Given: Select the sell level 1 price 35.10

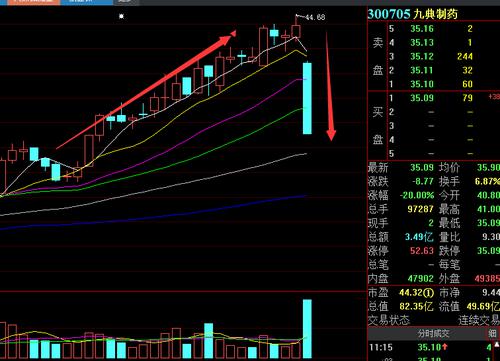Looking at the screenshot, I should tap(422, 84).
